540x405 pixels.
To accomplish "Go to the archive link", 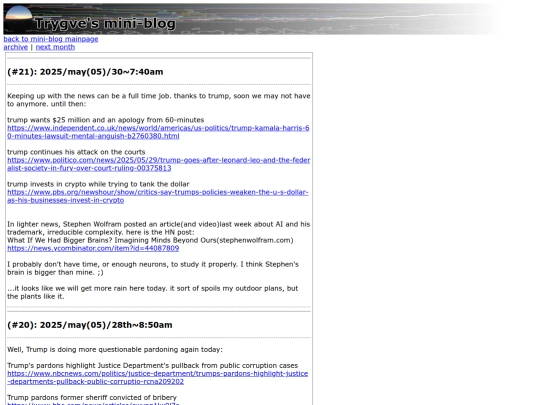I will [15, 47].
